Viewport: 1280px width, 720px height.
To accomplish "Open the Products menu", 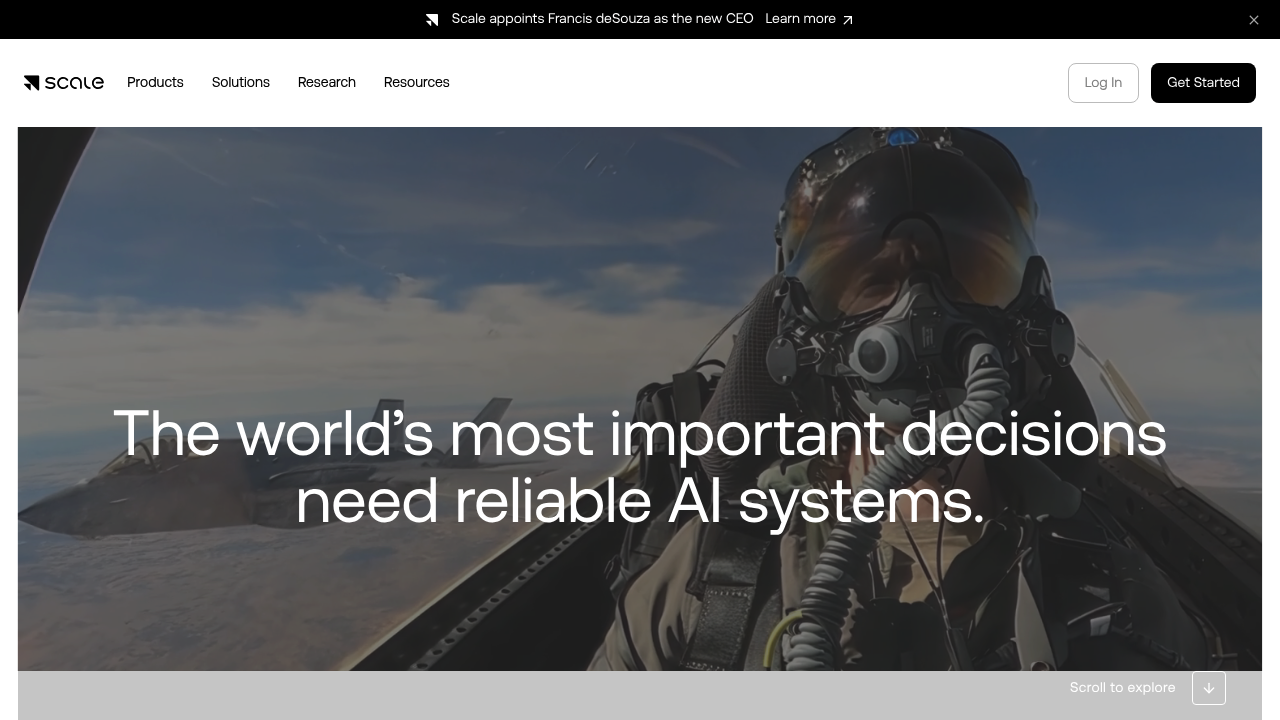I will tap(155, 82).
